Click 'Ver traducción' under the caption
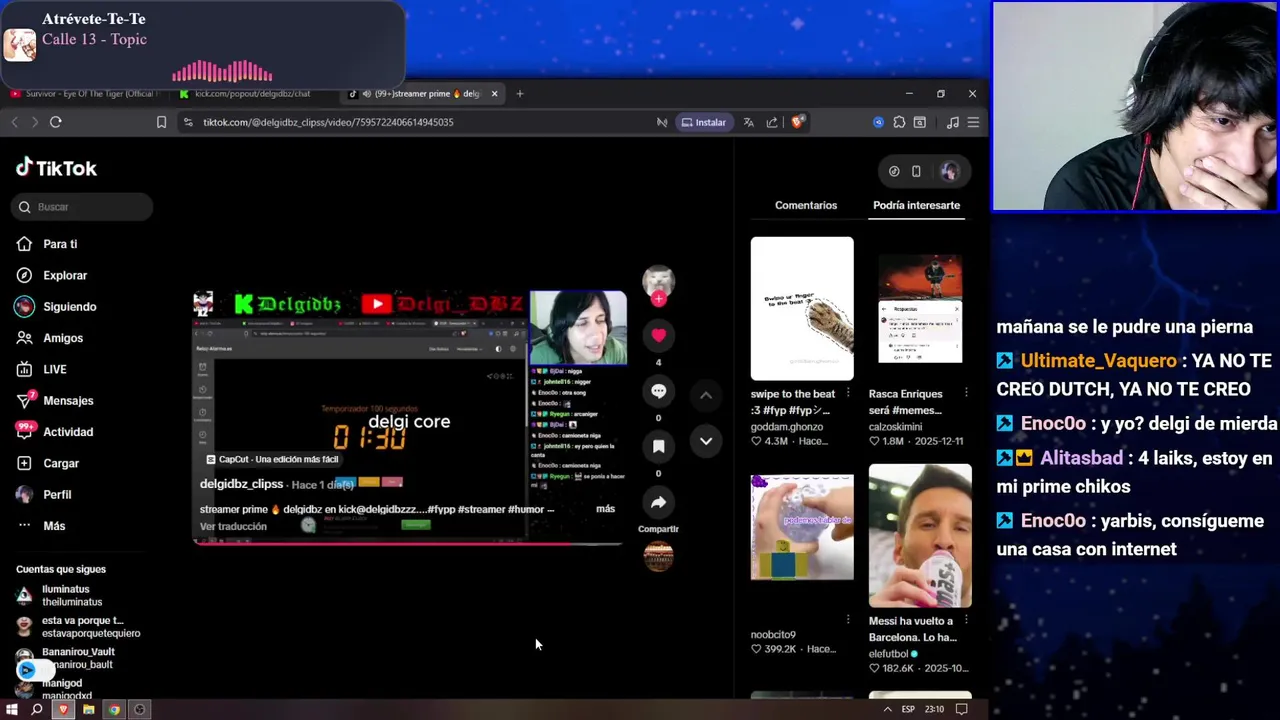The height and width of the screenshot is (720, 1280). (233, 526)
